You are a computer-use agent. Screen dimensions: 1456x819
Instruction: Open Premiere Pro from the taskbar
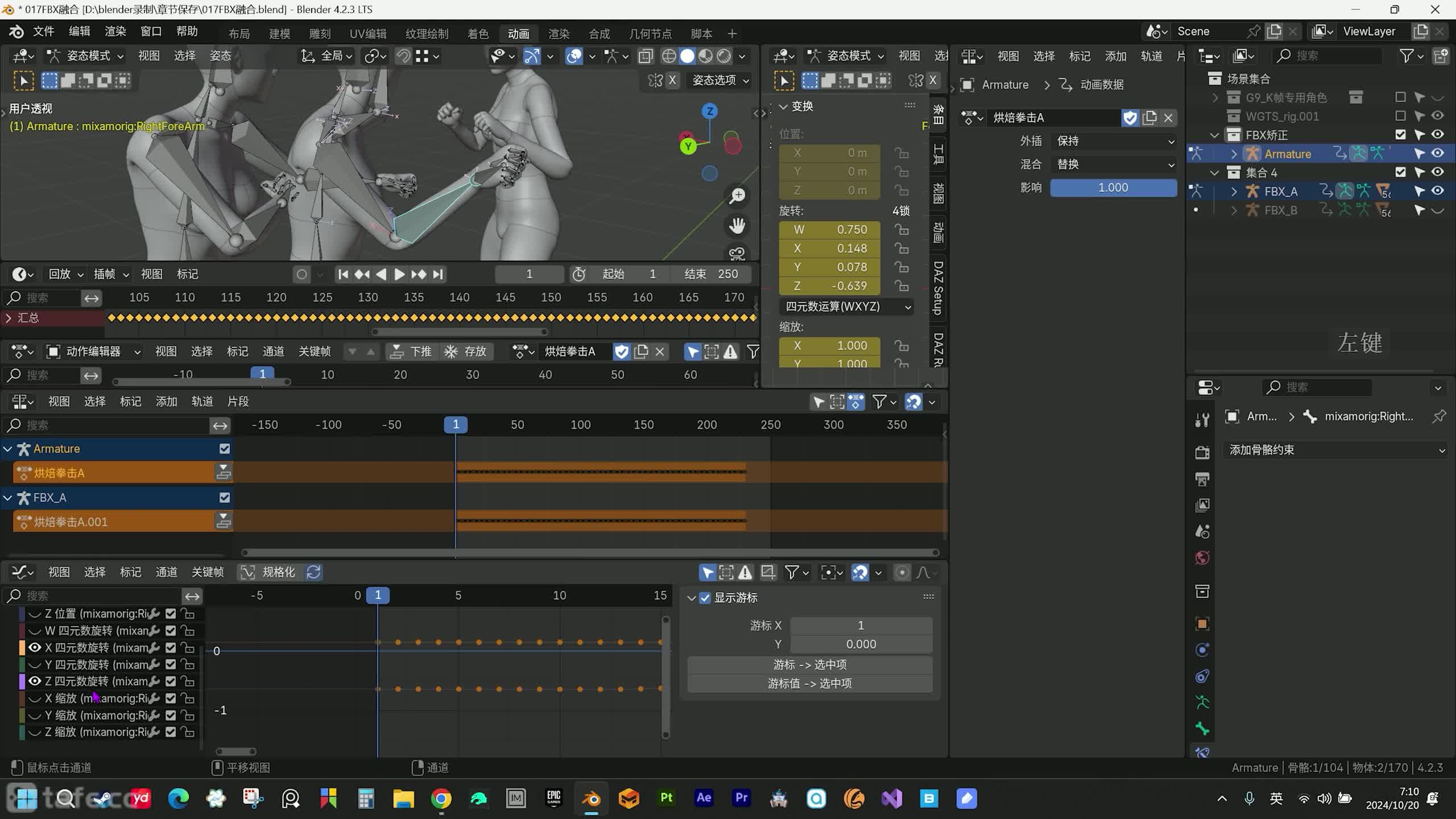click(742, 799)
